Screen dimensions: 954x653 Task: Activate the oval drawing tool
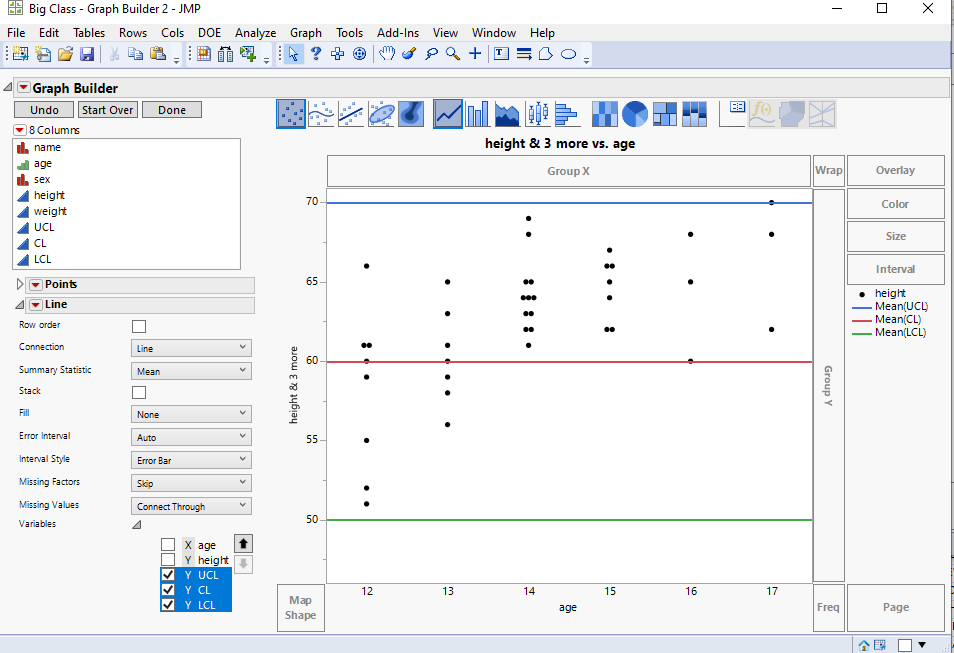(568, 54)
